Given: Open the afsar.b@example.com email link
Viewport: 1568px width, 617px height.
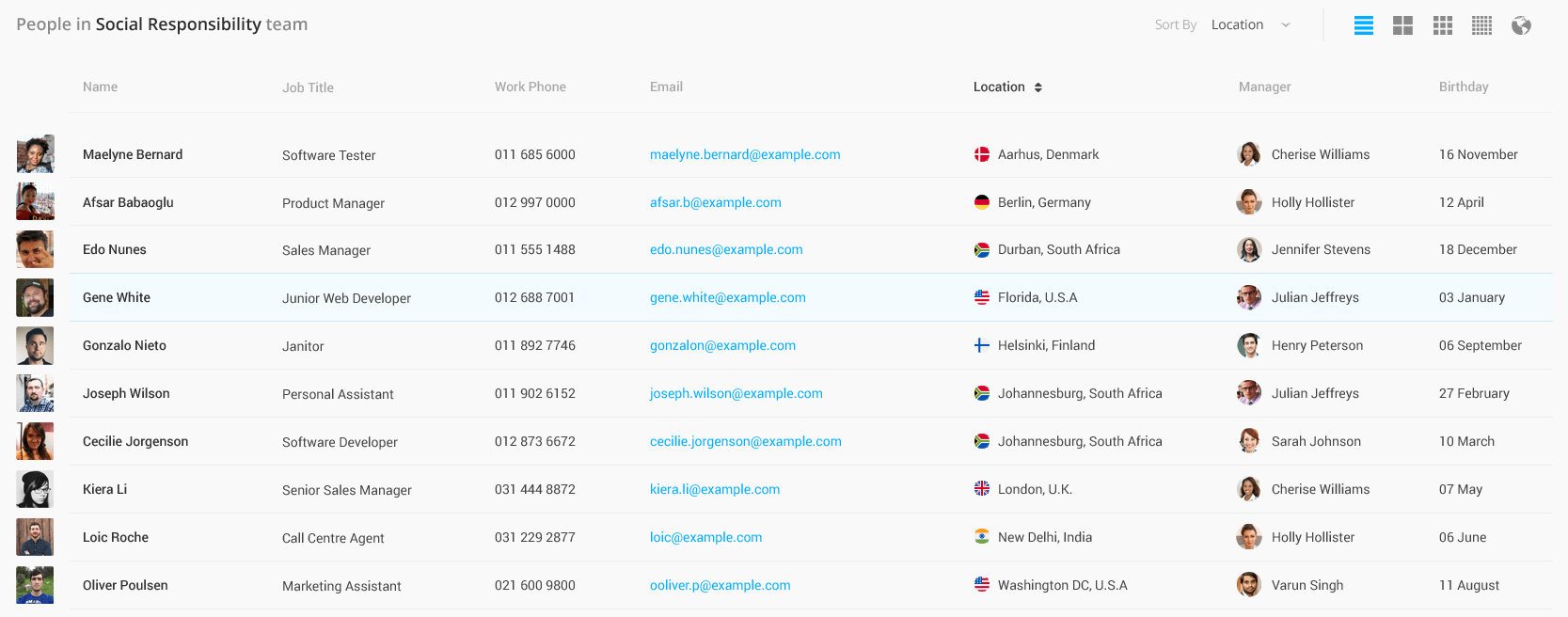Looking at the screenshot, I should click(716, 202).
